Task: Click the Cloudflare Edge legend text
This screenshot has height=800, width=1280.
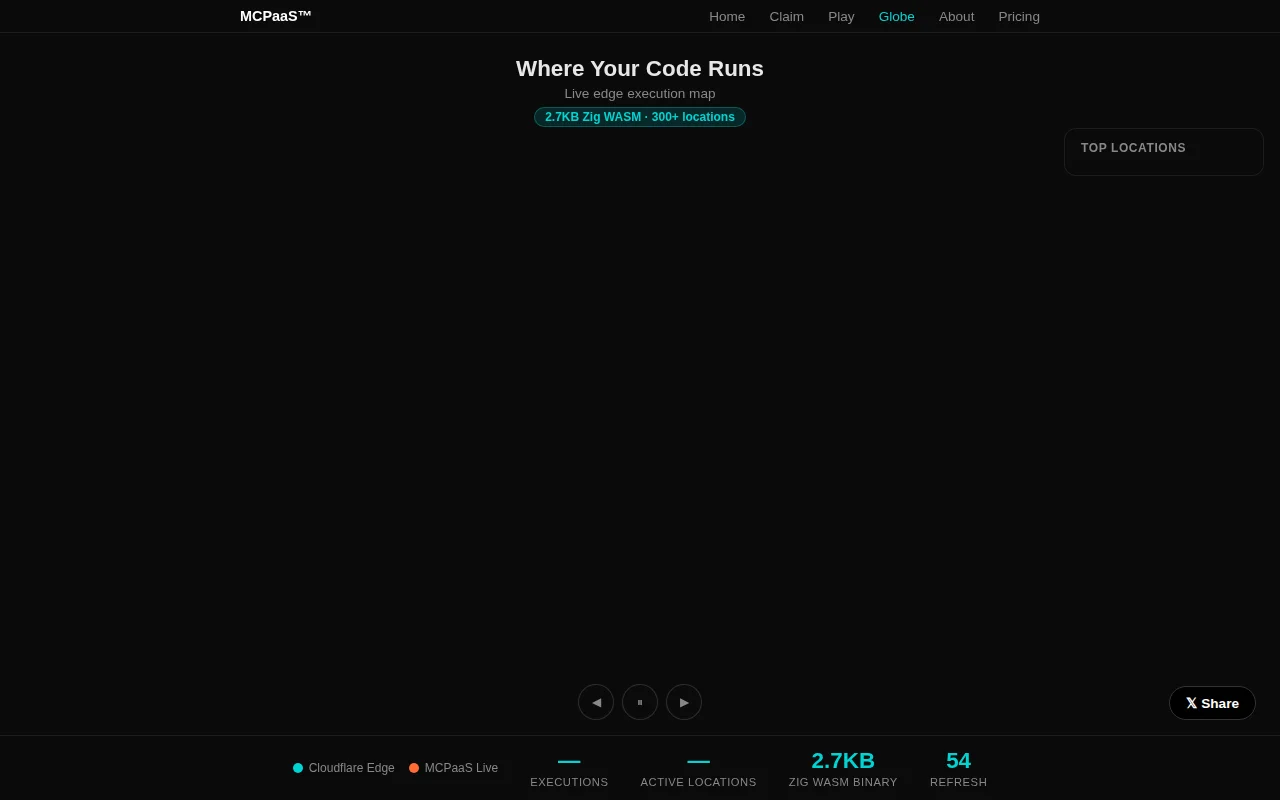Action: click(x=351, y=768)
